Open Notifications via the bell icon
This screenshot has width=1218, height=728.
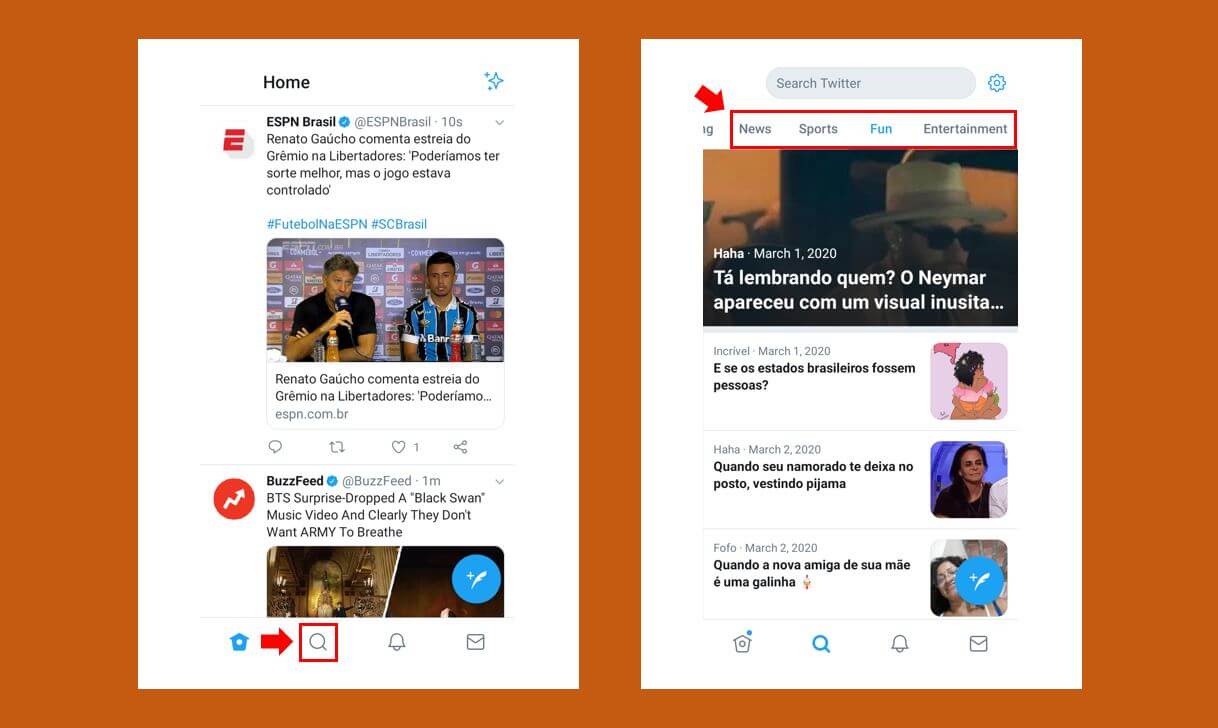pos(397,642)
